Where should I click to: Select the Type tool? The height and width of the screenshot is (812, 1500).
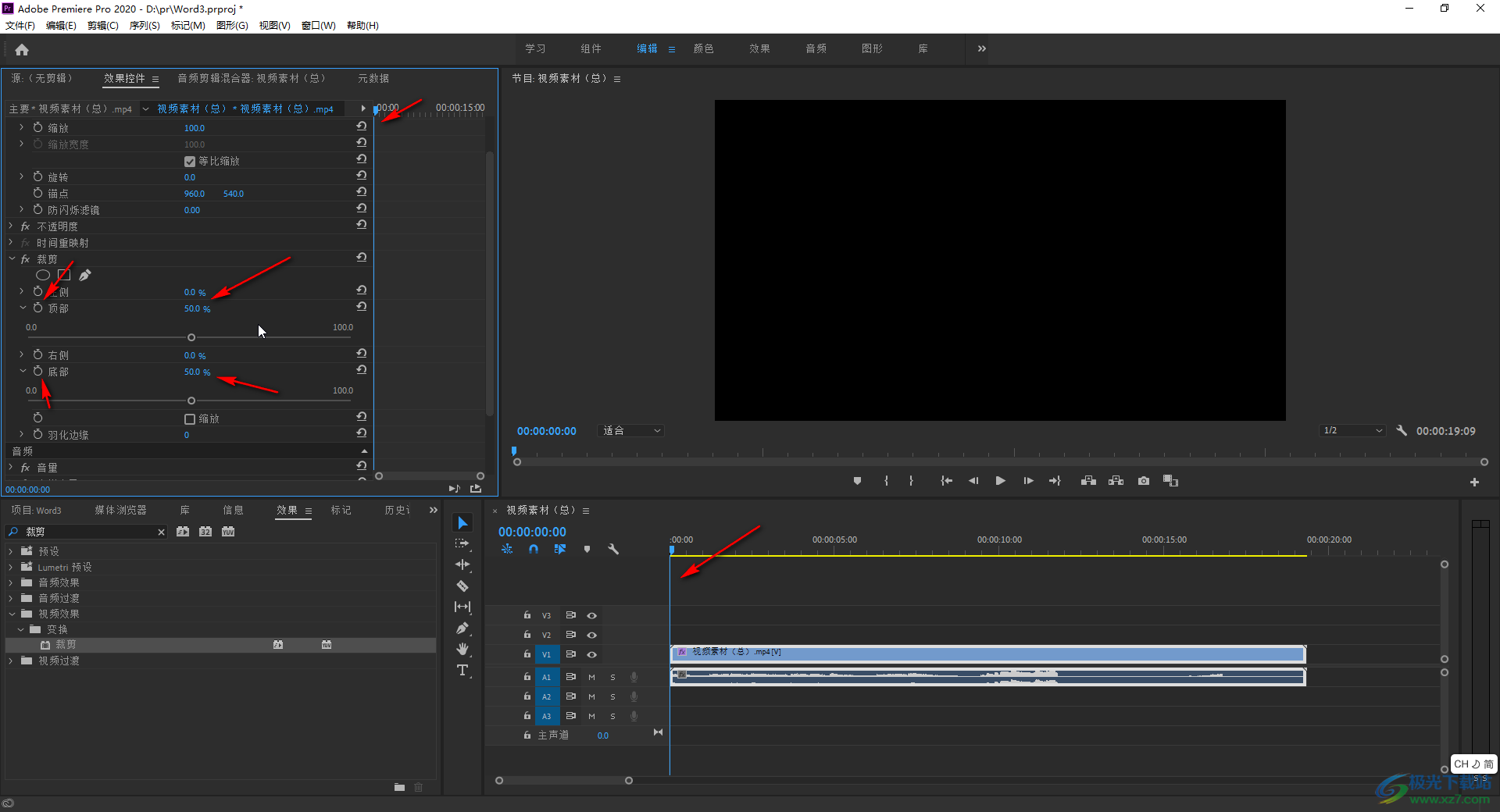point(462,671)
